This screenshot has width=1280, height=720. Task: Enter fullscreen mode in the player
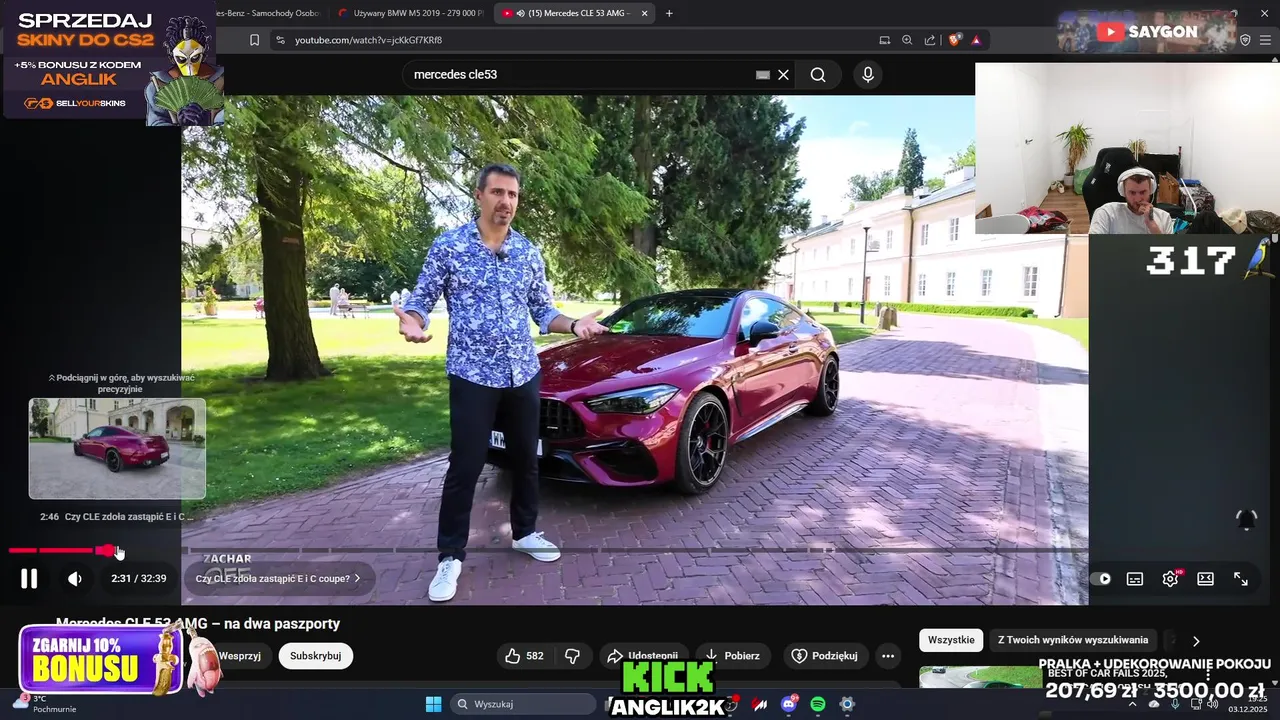tap(1241, 578)
